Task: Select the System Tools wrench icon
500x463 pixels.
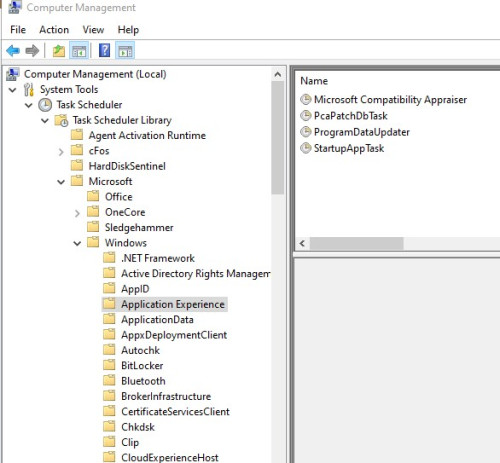Action: click(x=29, y=90)
